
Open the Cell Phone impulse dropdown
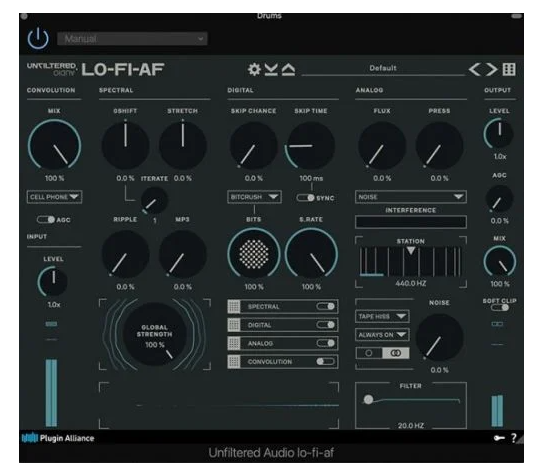tap(54, 197)
